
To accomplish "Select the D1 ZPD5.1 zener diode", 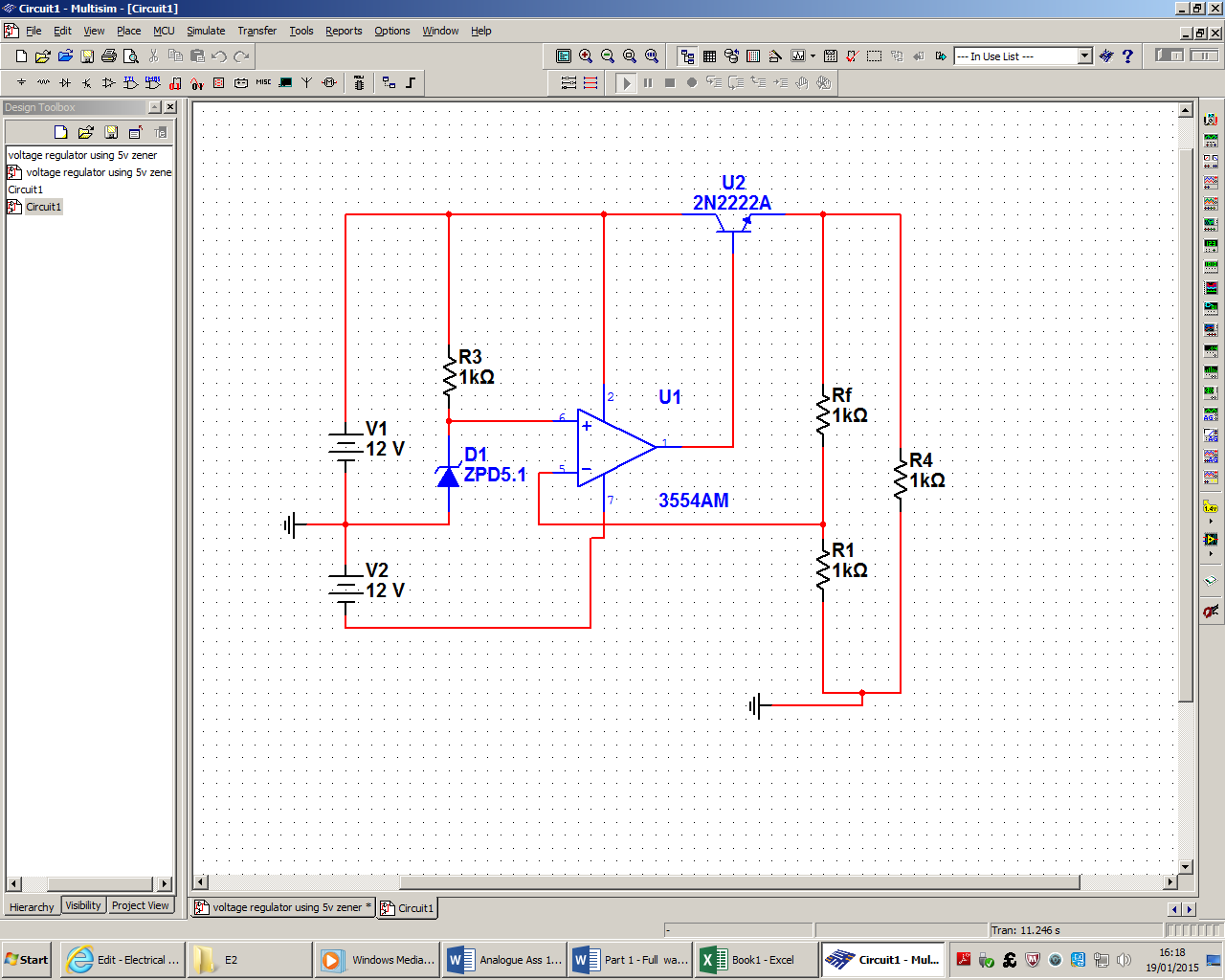I will click(x=448, y=474).
